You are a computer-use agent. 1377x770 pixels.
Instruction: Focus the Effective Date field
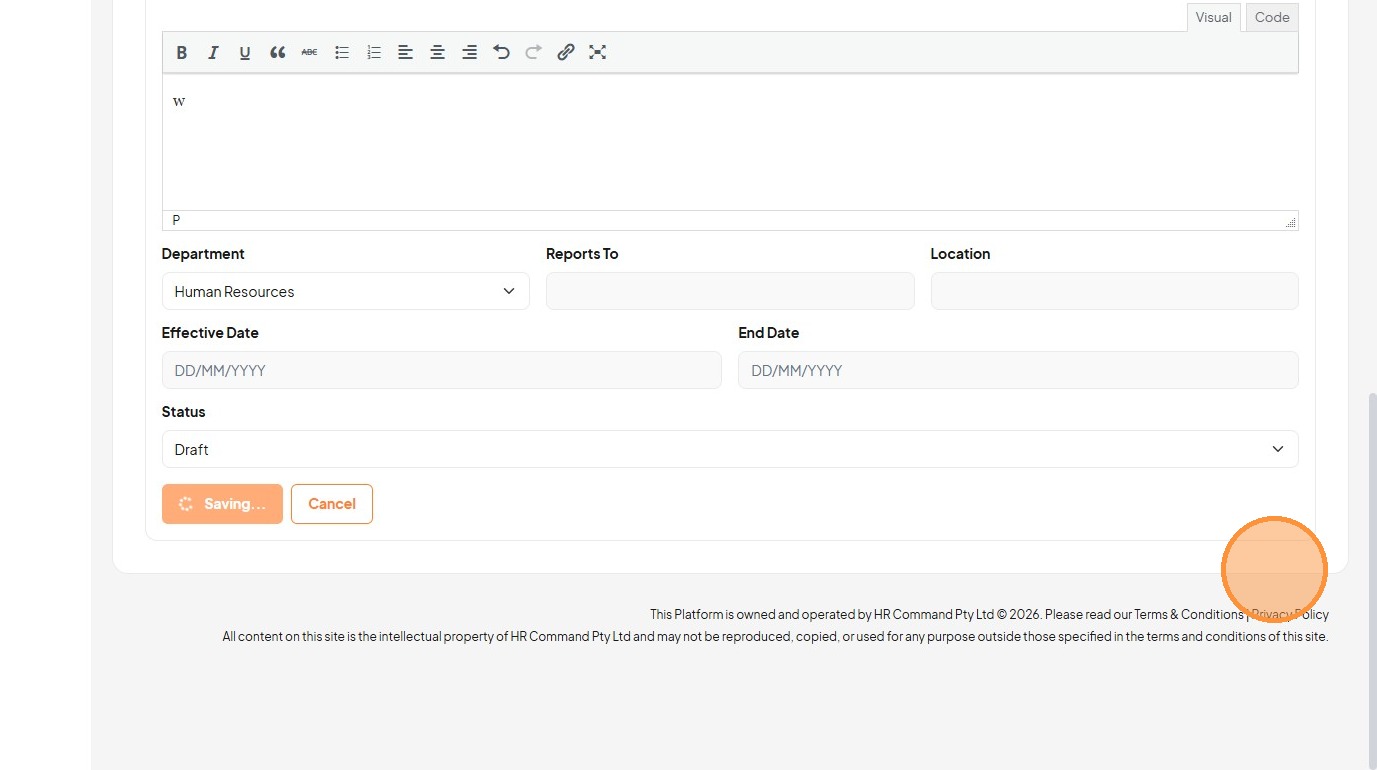[x=441, y=370]
